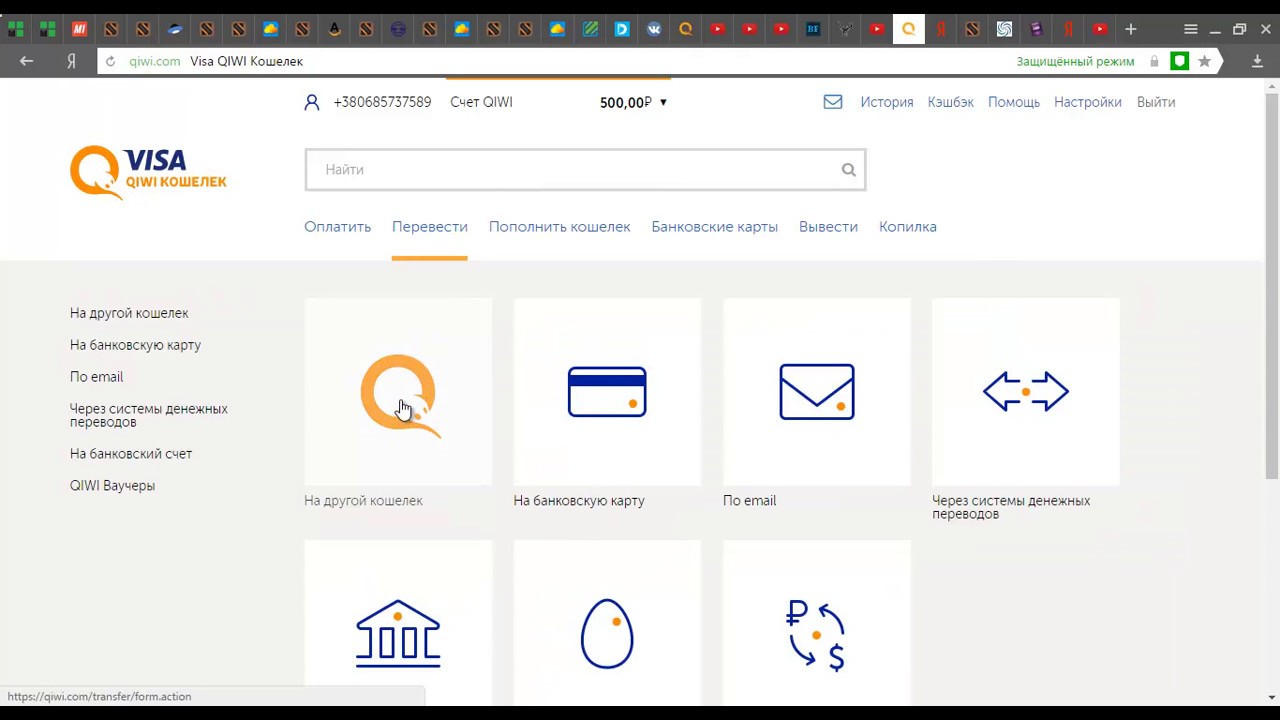Screen dimensions: 1280x720
Task: Open Настройки link
Action: pos(1088,102)
